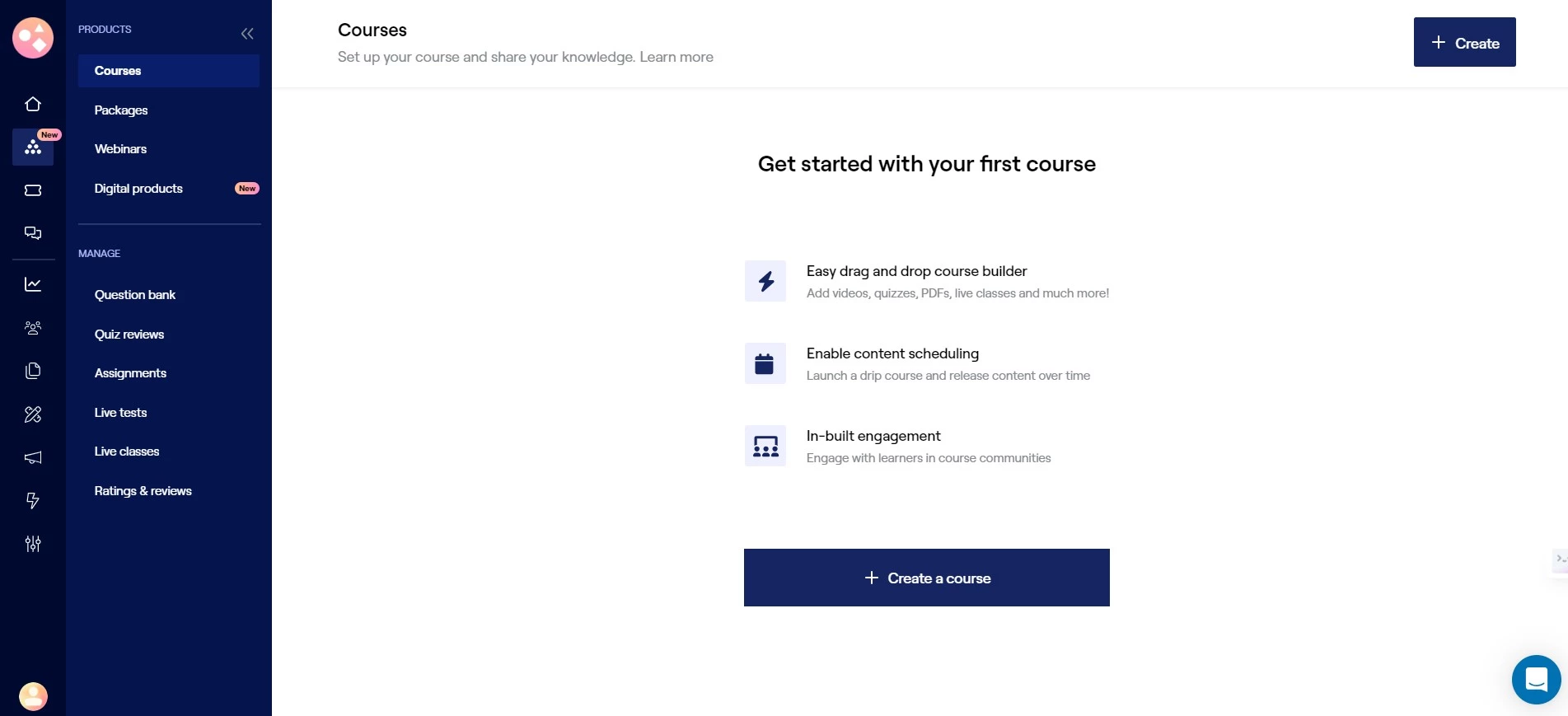
Task: Open the Marketing megaphone icon
Action: 33,457
